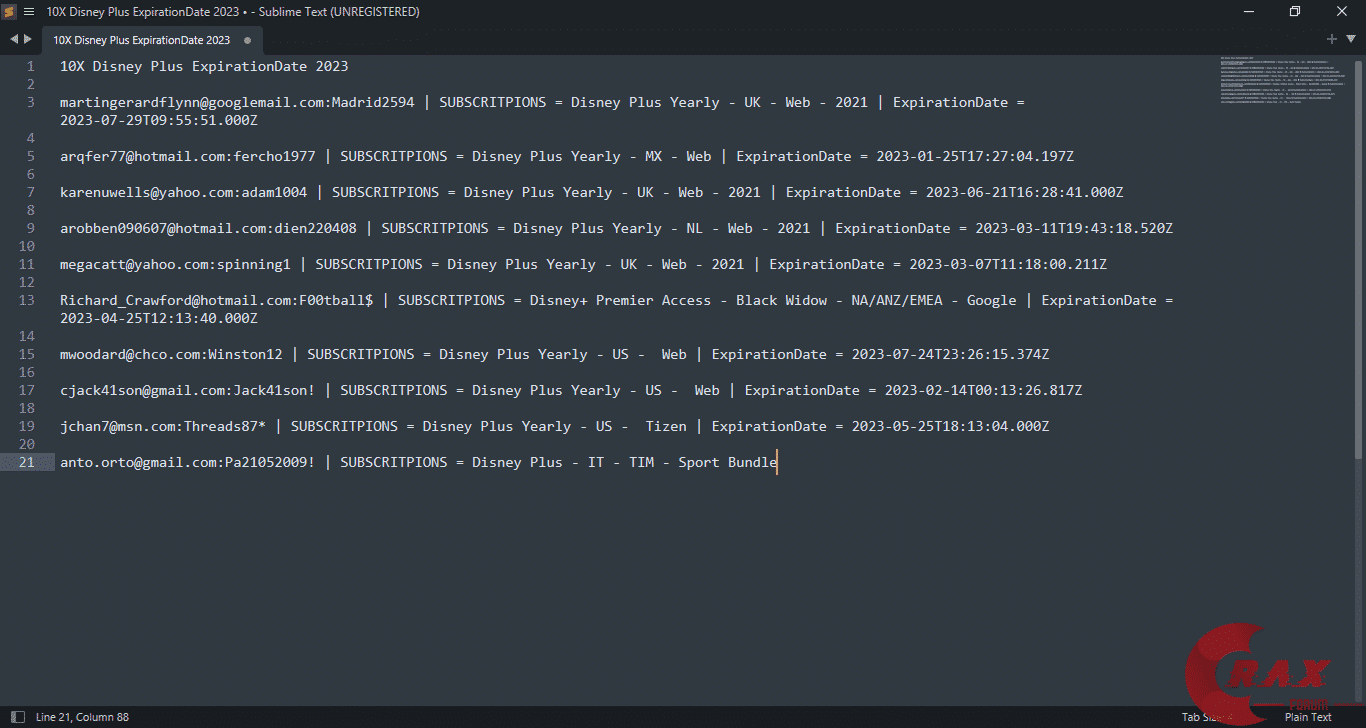Click line number 13 in the gutter
The image size is (1366, 728).
click(x=27, y=300)
